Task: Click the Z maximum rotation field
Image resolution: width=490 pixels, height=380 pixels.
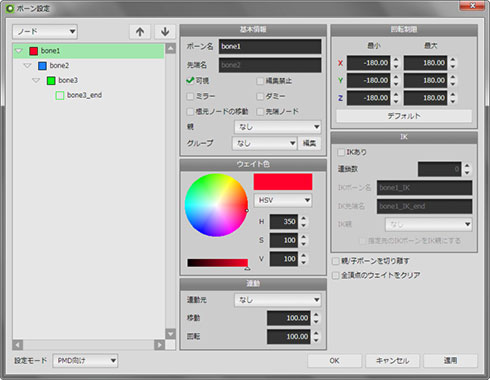Action: [x=425, y=98]
